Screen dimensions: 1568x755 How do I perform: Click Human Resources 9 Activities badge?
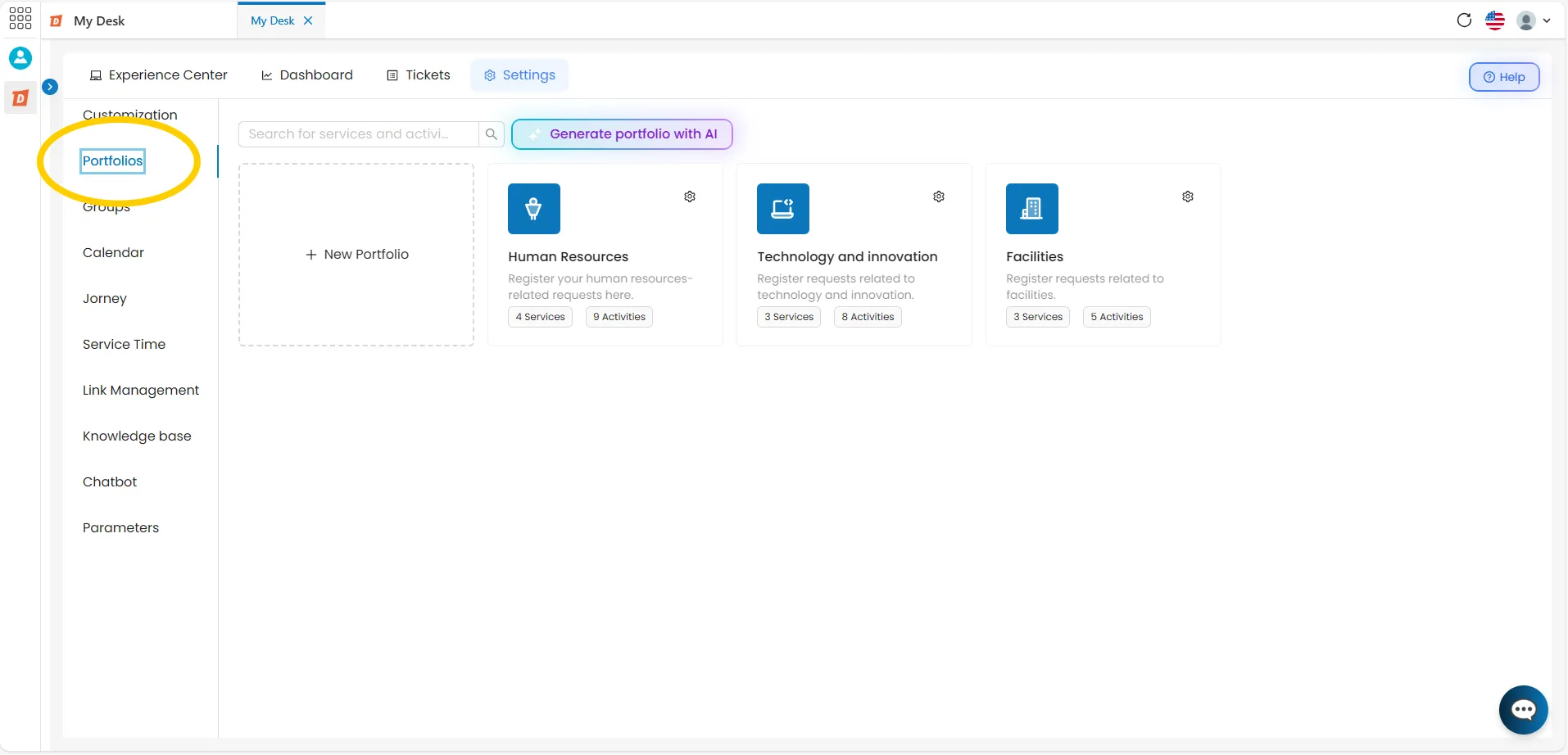[619, 317]
